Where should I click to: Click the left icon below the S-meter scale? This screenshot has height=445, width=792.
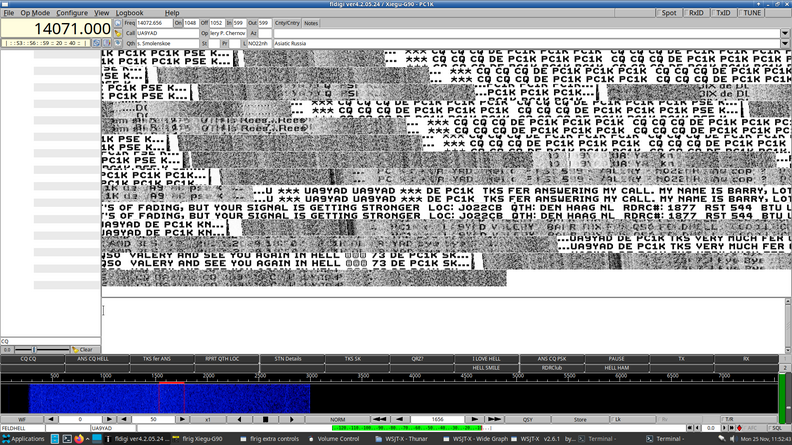(96, 43)
